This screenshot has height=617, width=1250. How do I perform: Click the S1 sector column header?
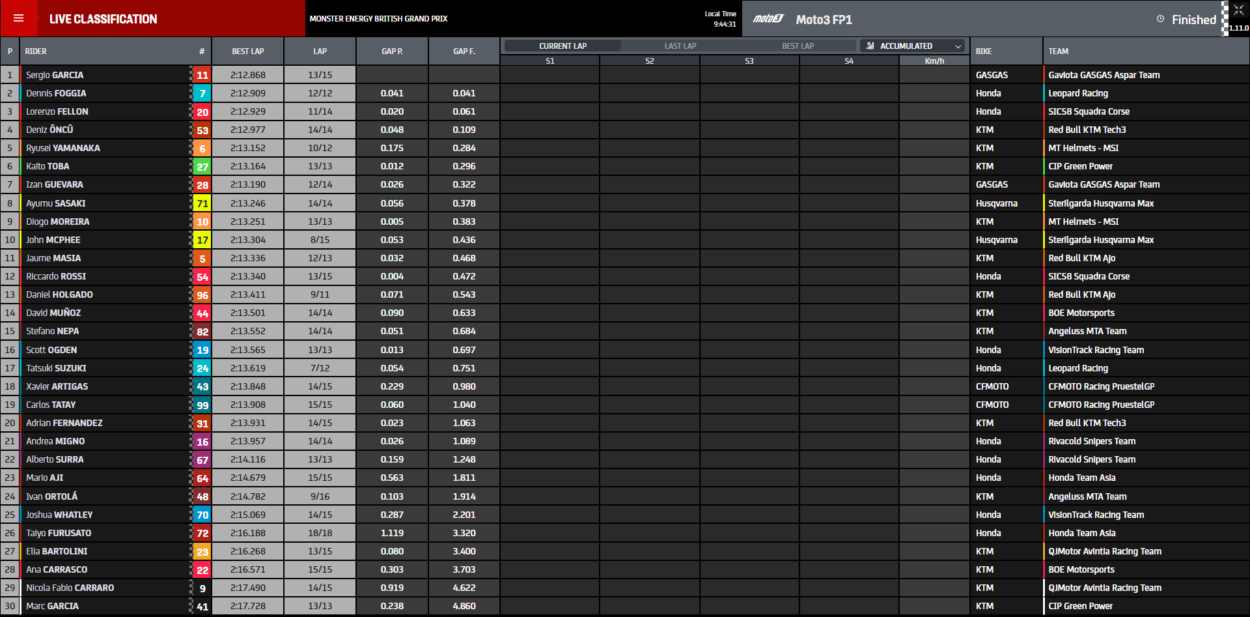550,61
